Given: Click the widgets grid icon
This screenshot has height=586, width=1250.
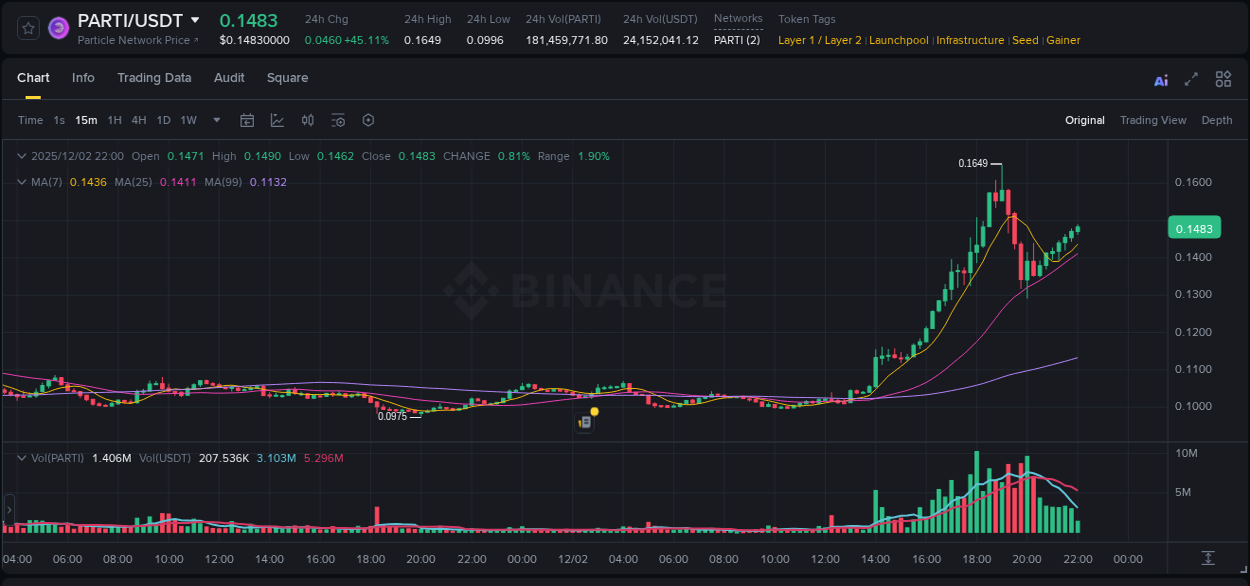Looking at the screenshot, I should coord(1223,78).
